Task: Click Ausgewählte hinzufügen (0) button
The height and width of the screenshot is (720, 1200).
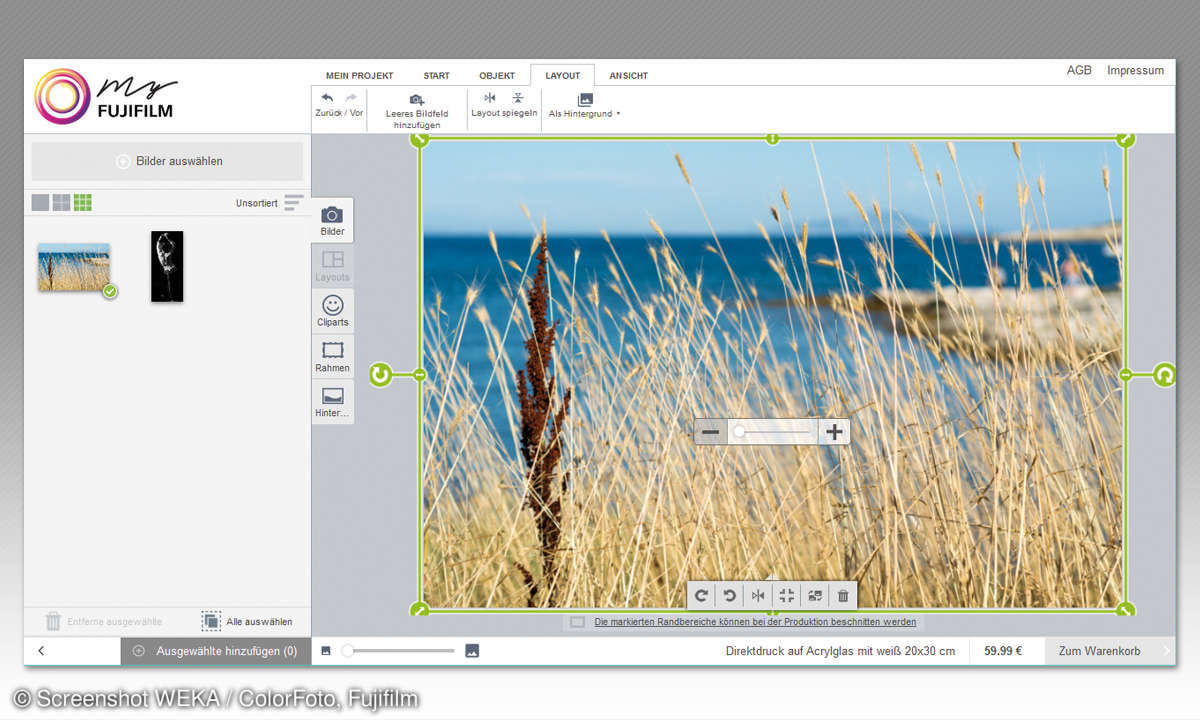Action: click(x=216, y=651)
